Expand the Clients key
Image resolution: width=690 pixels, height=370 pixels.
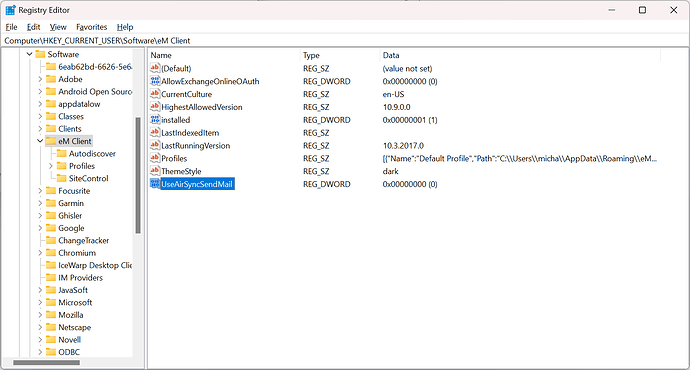click(40, 129)
